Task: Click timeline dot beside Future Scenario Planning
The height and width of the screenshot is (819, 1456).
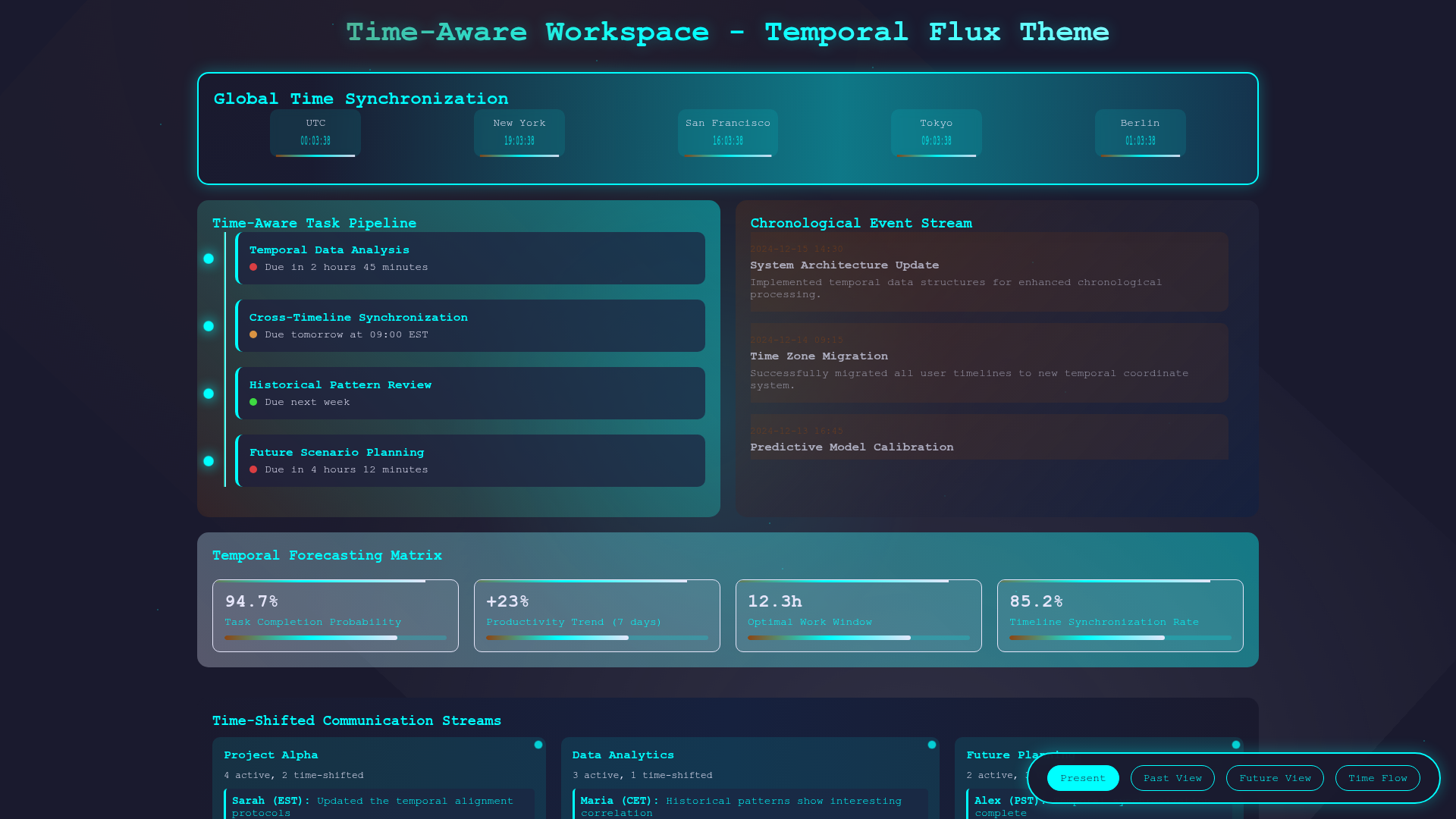Action: pos(209,461)
